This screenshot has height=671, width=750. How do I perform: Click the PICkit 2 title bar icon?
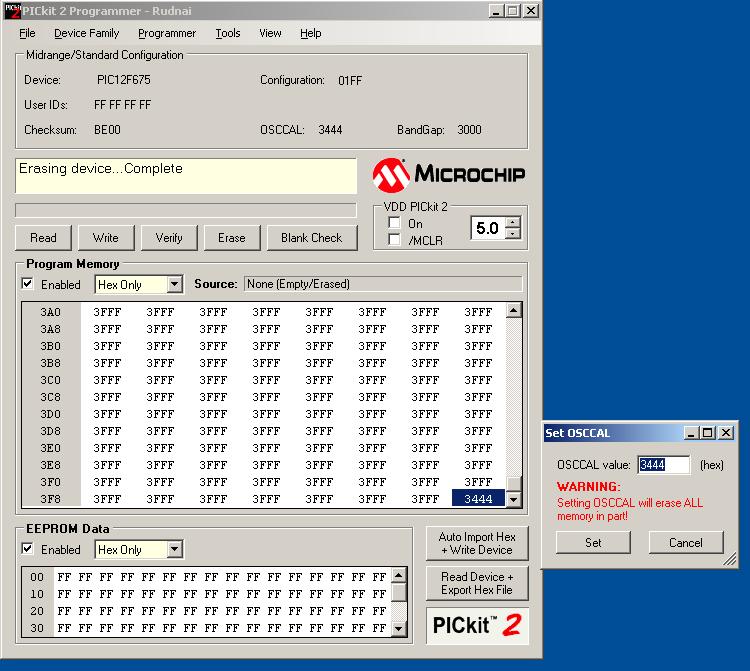pyautogui.click(x=12, y=11)
